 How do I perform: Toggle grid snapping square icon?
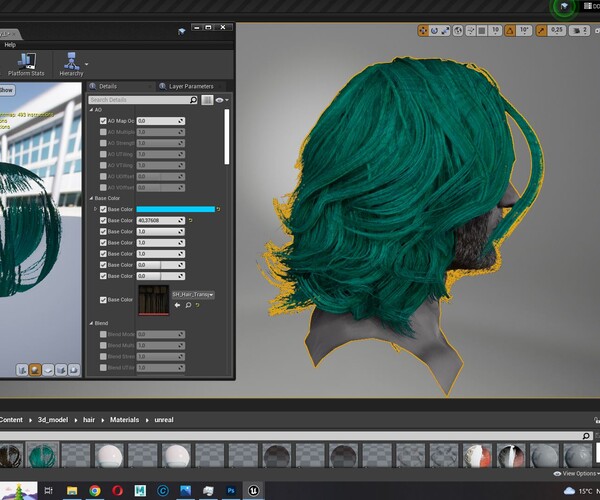(482, 31)
